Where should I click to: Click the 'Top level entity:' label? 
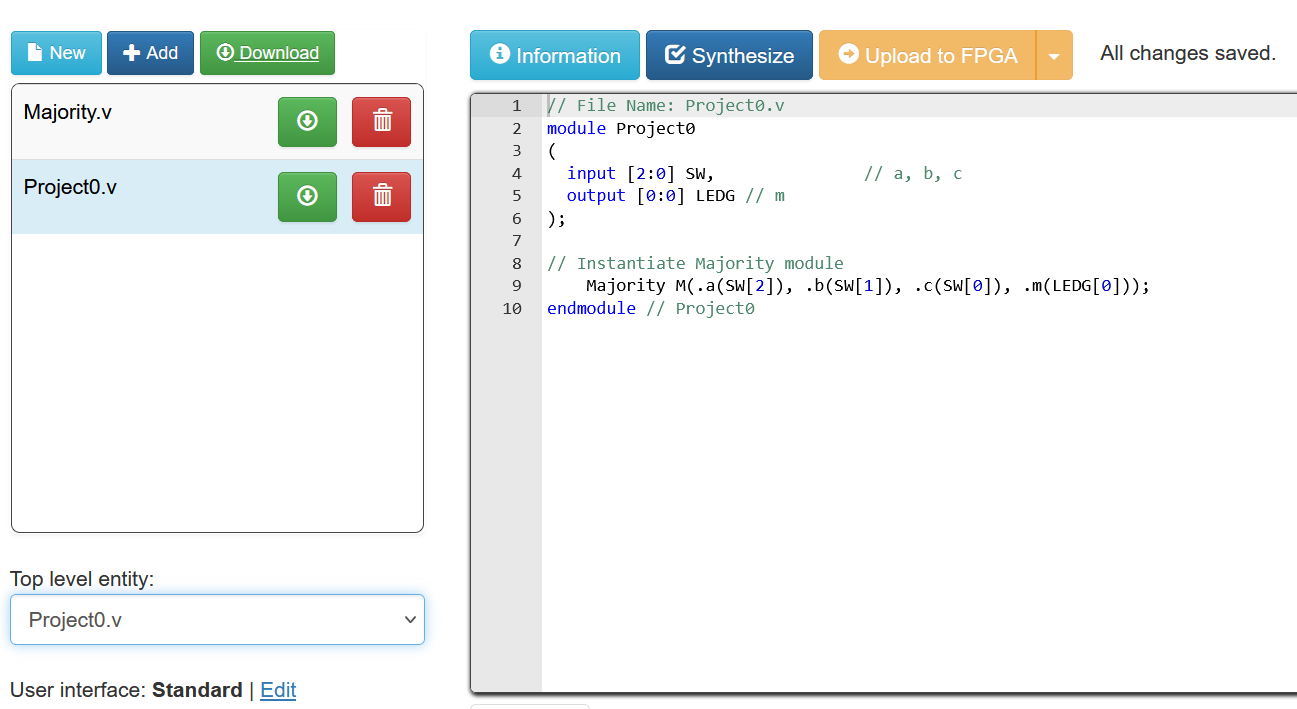tap(82, 579)
